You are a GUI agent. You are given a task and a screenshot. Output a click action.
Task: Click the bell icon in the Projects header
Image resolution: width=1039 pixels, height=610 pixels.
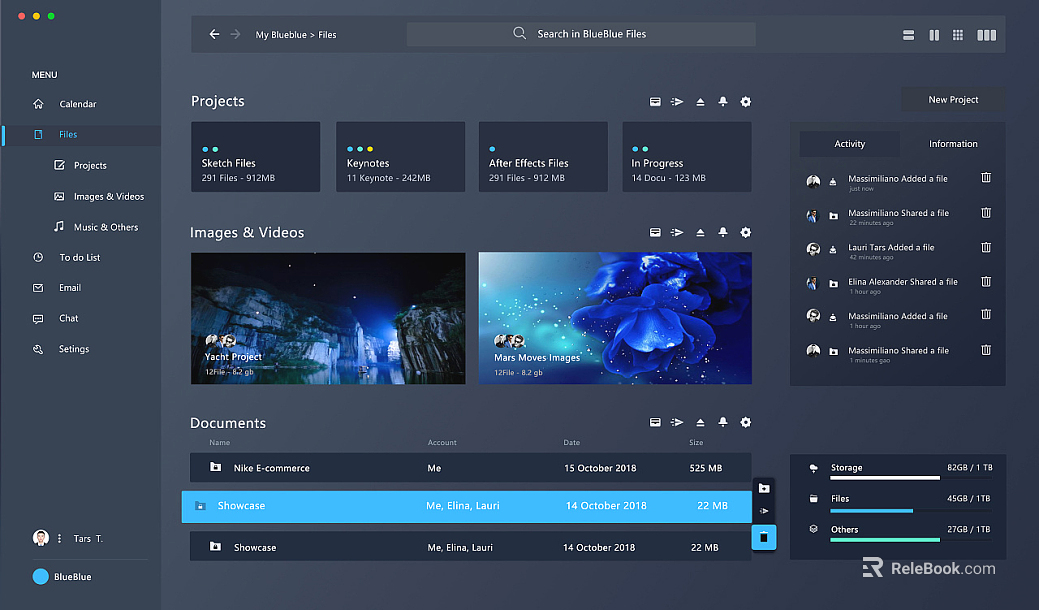click(722, 102)
